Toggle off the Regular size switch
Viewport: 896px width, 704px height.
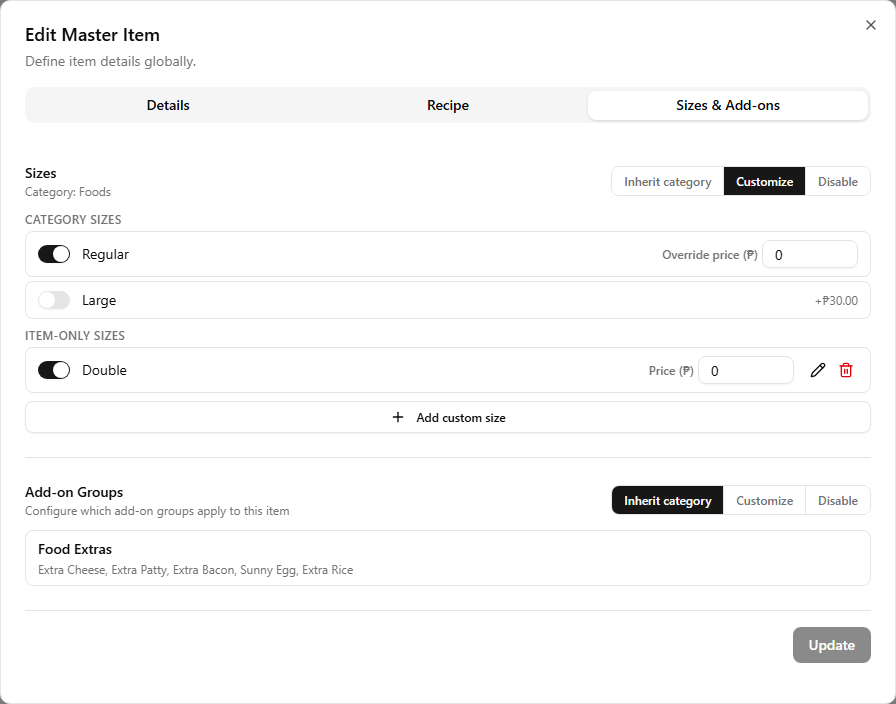54,254
